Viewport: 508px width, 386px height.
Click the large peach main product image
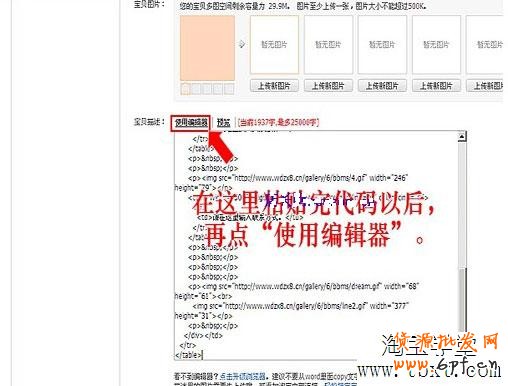207,48
